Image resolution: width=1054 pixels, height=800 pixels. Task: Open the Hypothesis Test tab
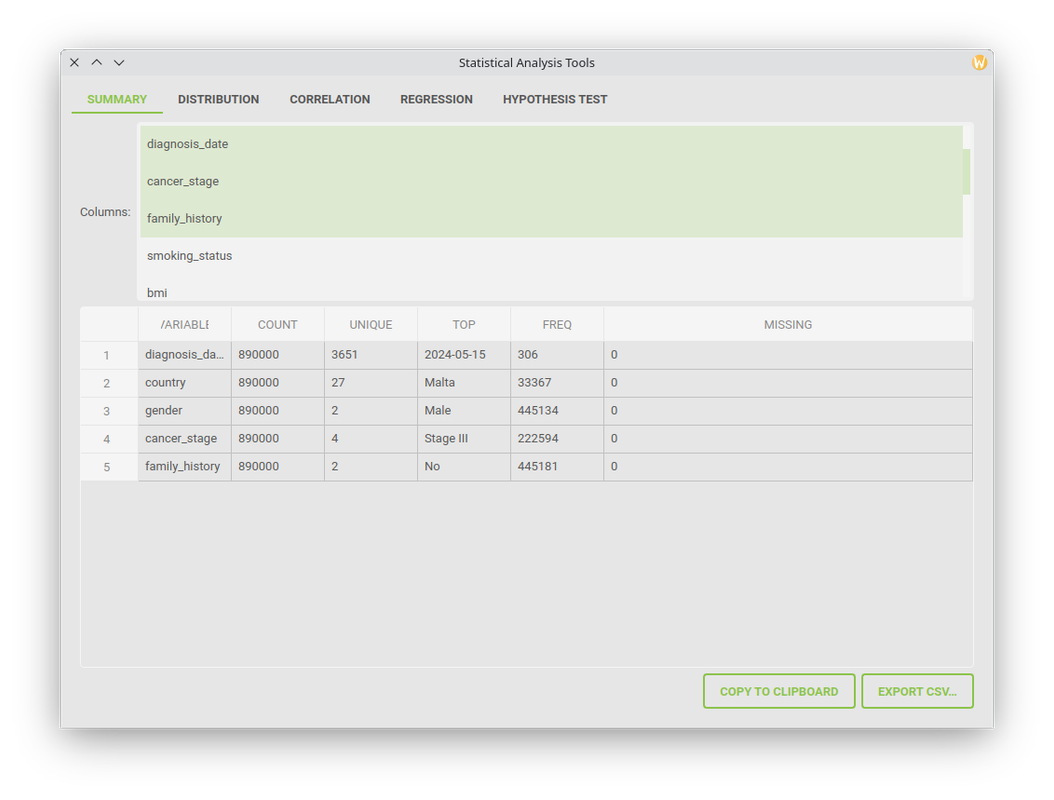point(555,99)
